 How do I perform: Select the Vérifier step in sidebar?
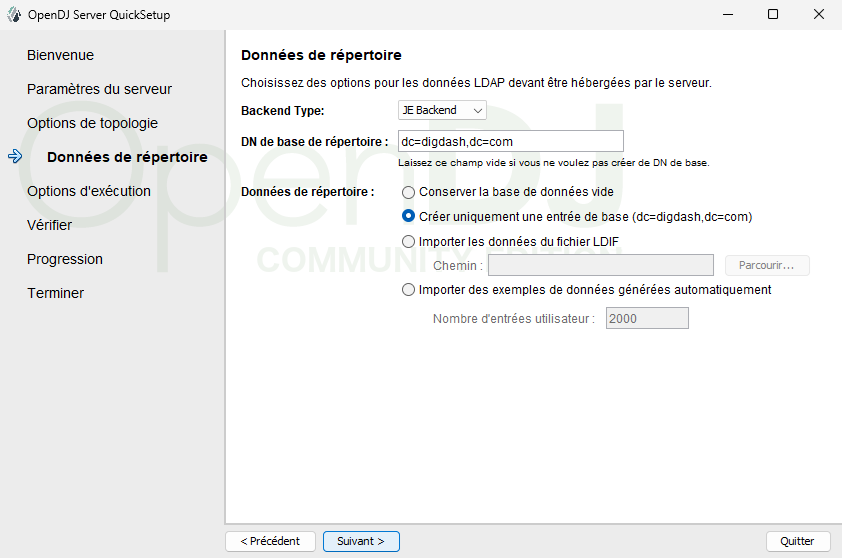pyautogui.click(x=49, y=225)
